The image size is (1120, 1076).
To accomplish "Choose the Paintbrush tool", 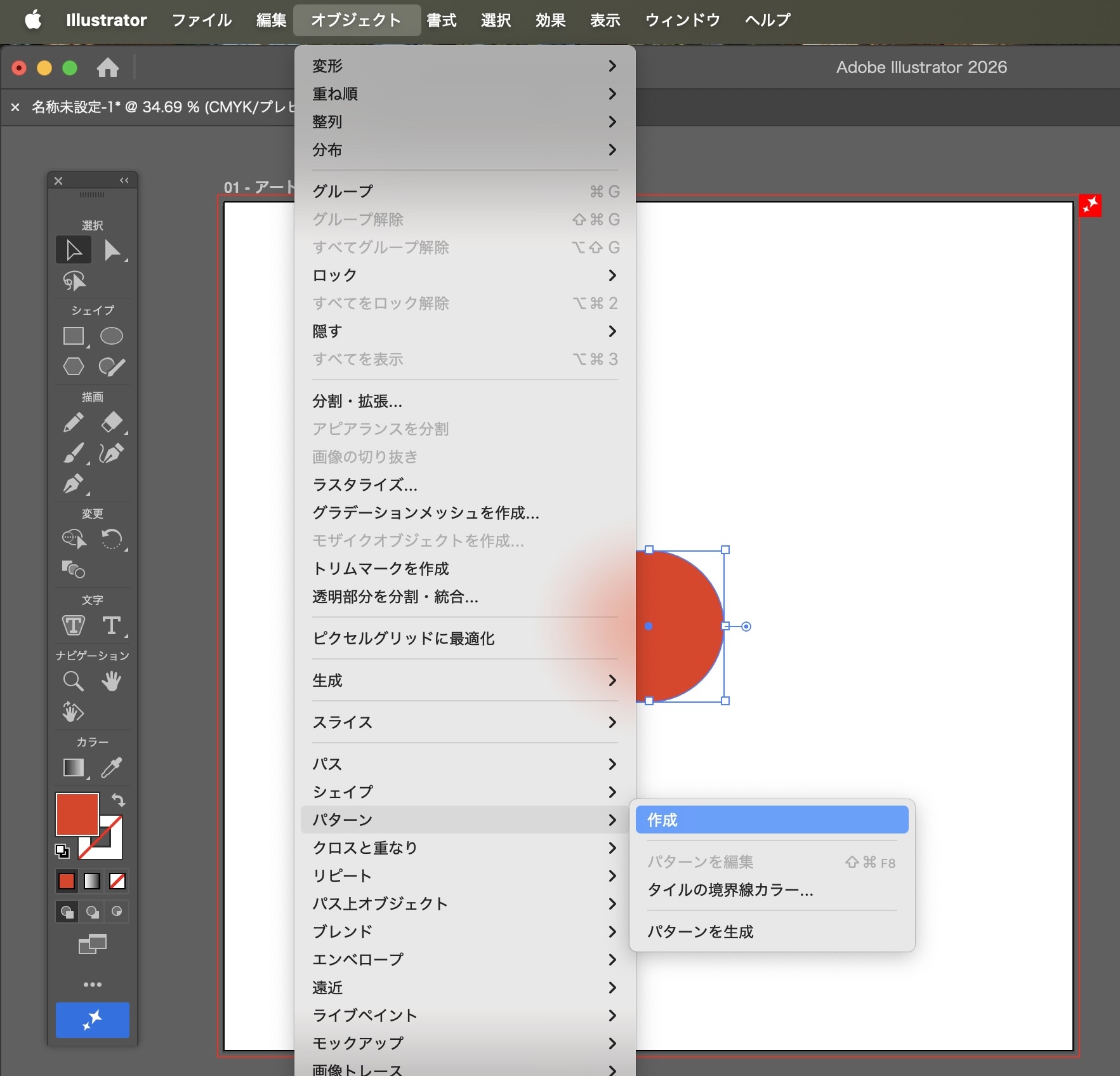I will 74,453.
